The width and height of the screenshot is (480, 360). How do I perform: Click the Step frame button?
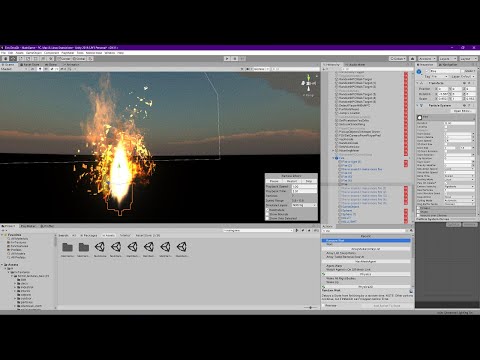242,59
